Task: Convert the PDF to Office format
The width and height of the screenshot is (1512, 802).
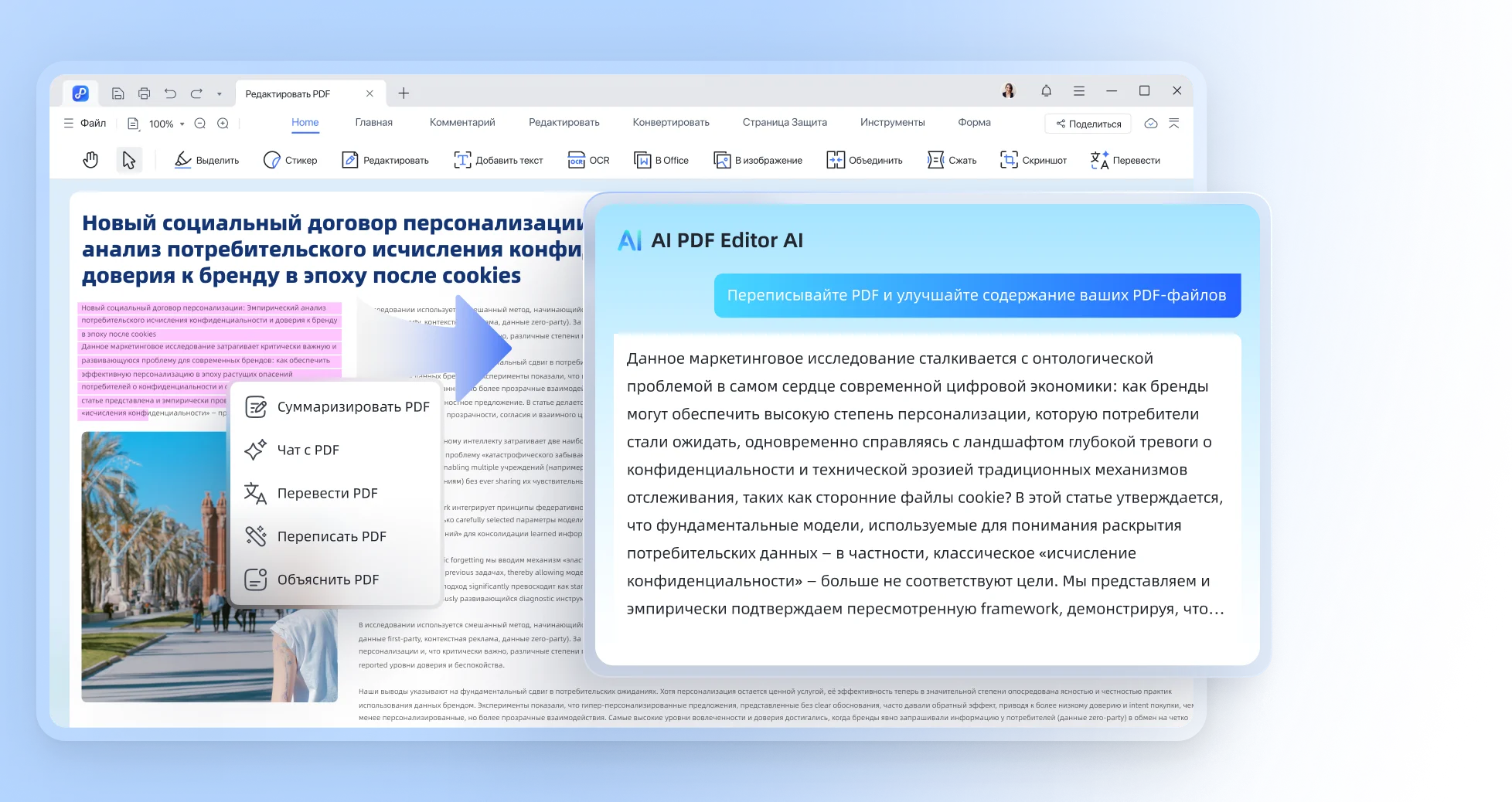Action: [662, 160]
